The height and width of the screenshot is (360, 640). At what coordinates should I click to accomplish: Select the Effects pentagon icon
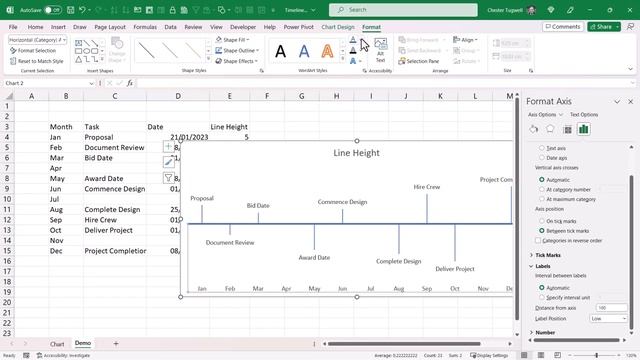tap(550, 129)
